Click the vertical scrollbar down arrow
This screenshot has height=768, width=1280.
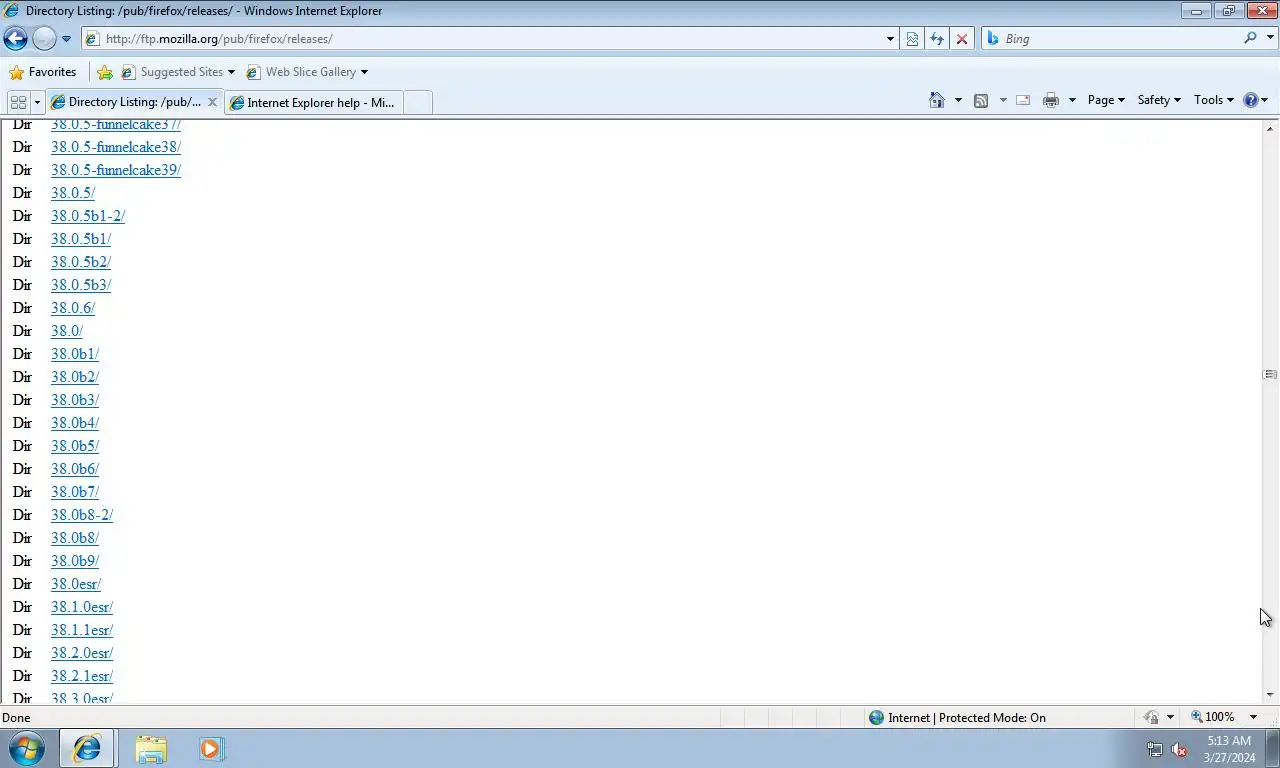[1270, 695]
